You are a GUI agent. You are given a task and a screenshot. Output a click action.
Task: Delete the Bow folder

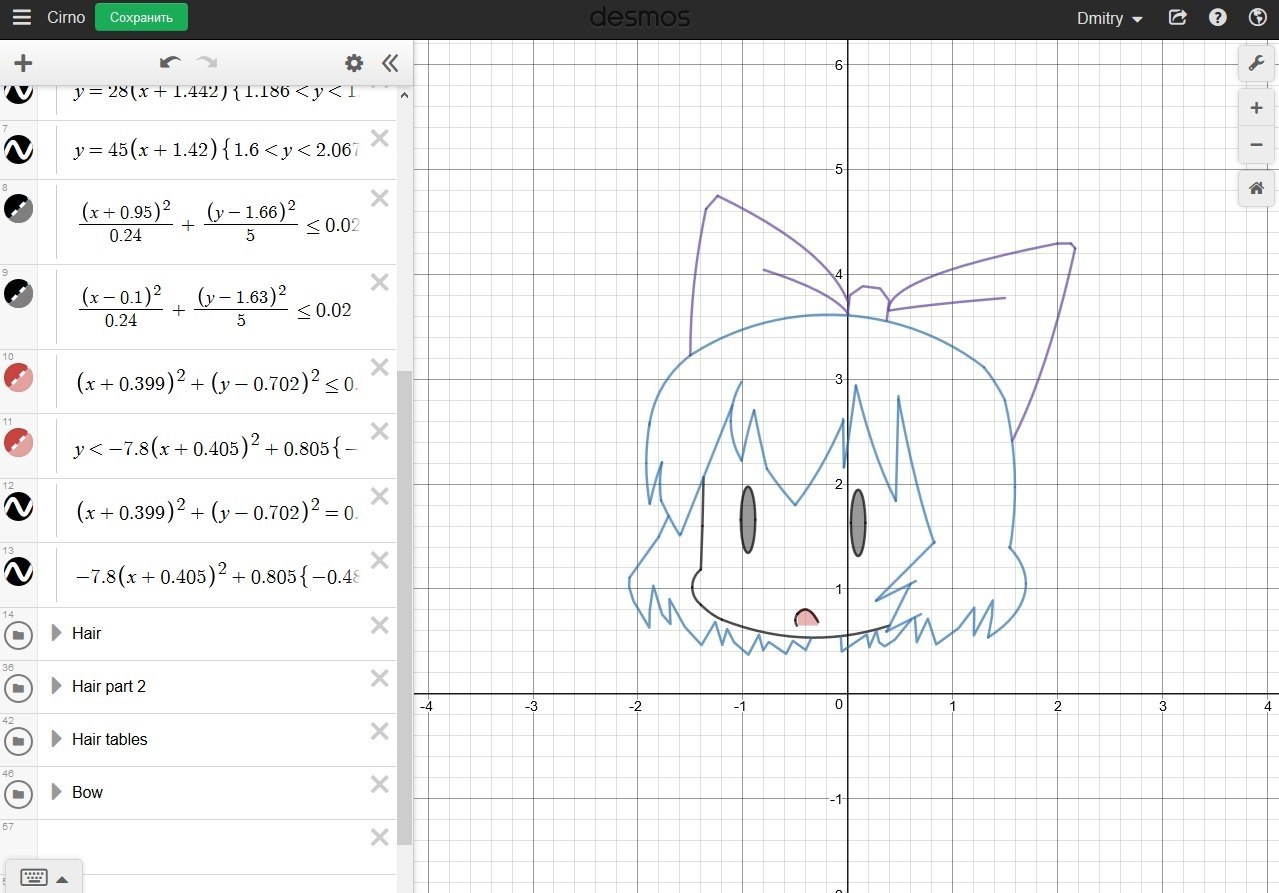point(380,785)
